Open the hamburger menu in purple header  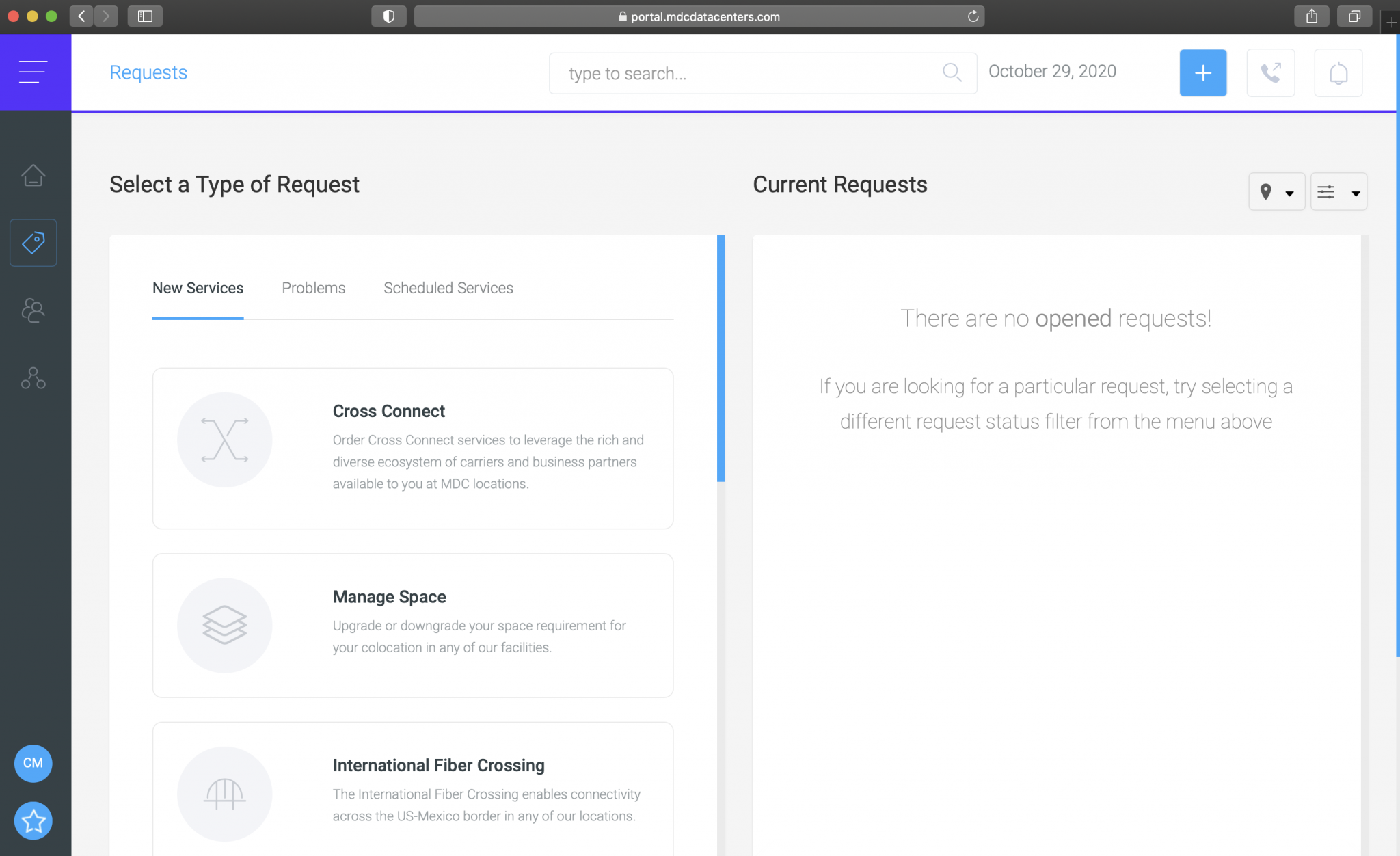pos(33,72)
